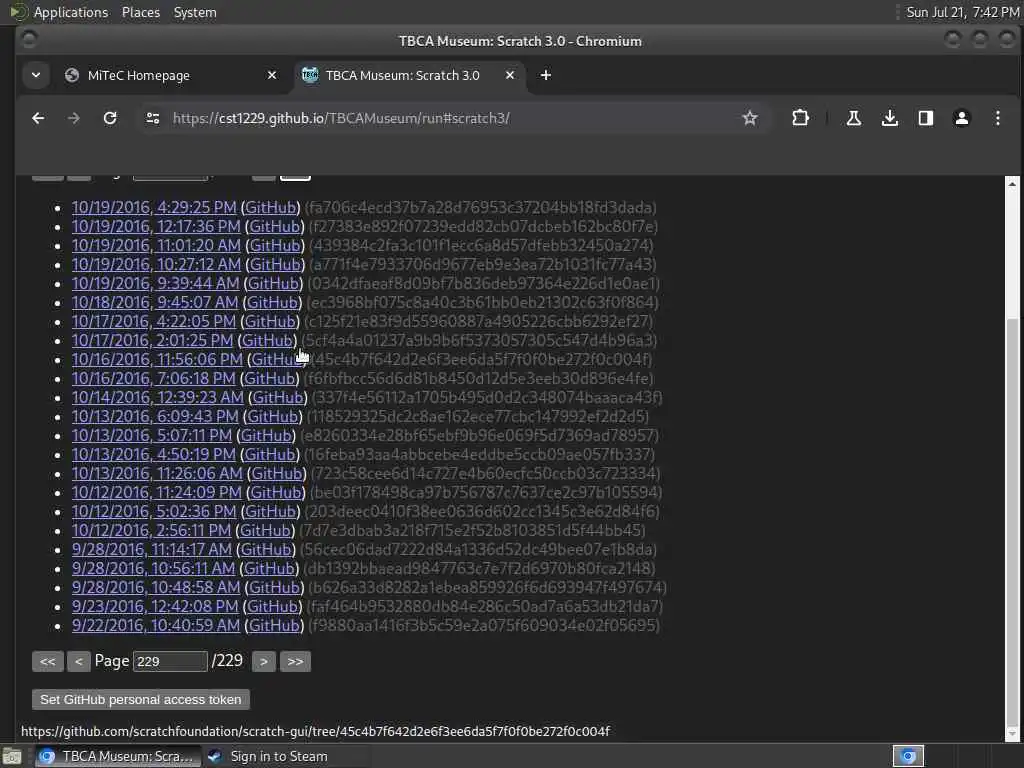Open the 10/19/2016, 10:27:12 AM build
1024x768 pixels.
[x=156, y=264]
